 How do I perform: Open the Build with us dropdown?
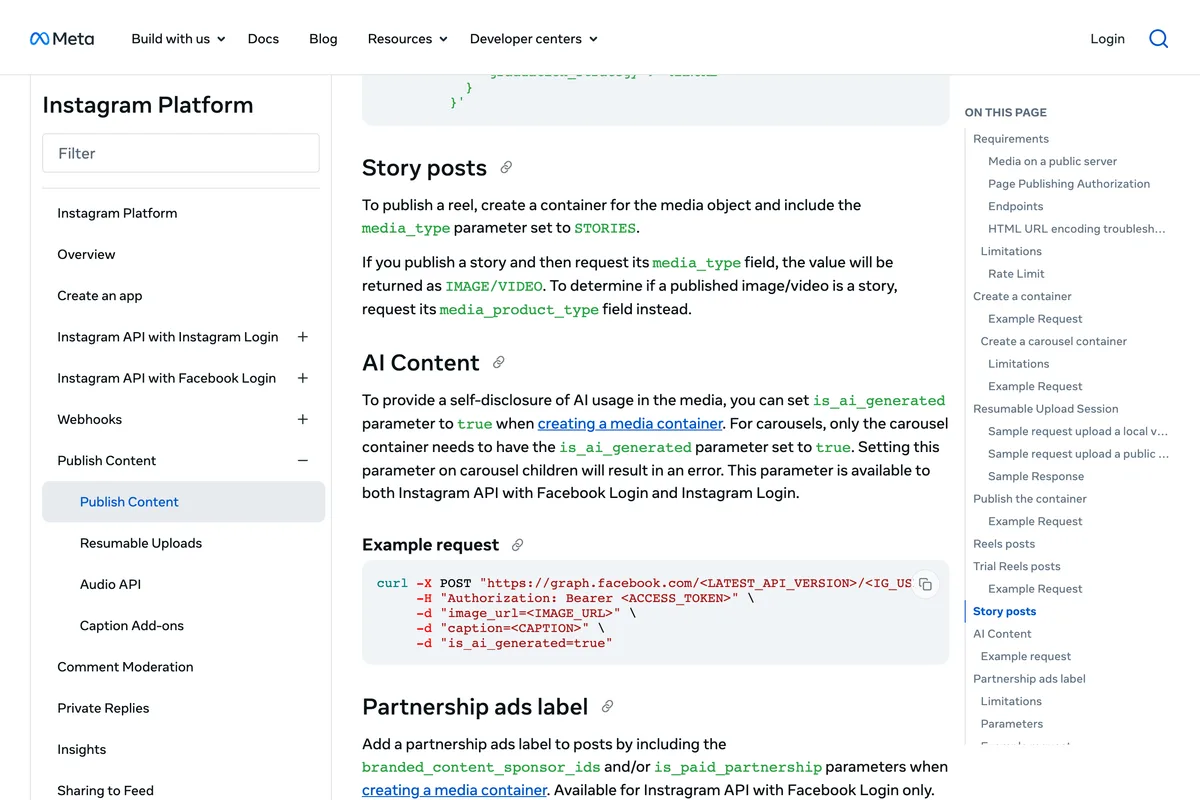(178, 39)
